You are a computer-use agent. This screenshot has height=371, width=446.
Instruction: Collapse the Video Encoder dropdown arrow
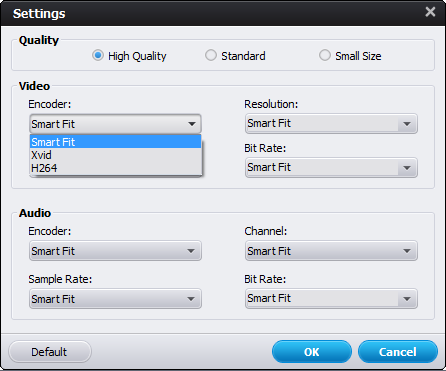tap(192, 124)
